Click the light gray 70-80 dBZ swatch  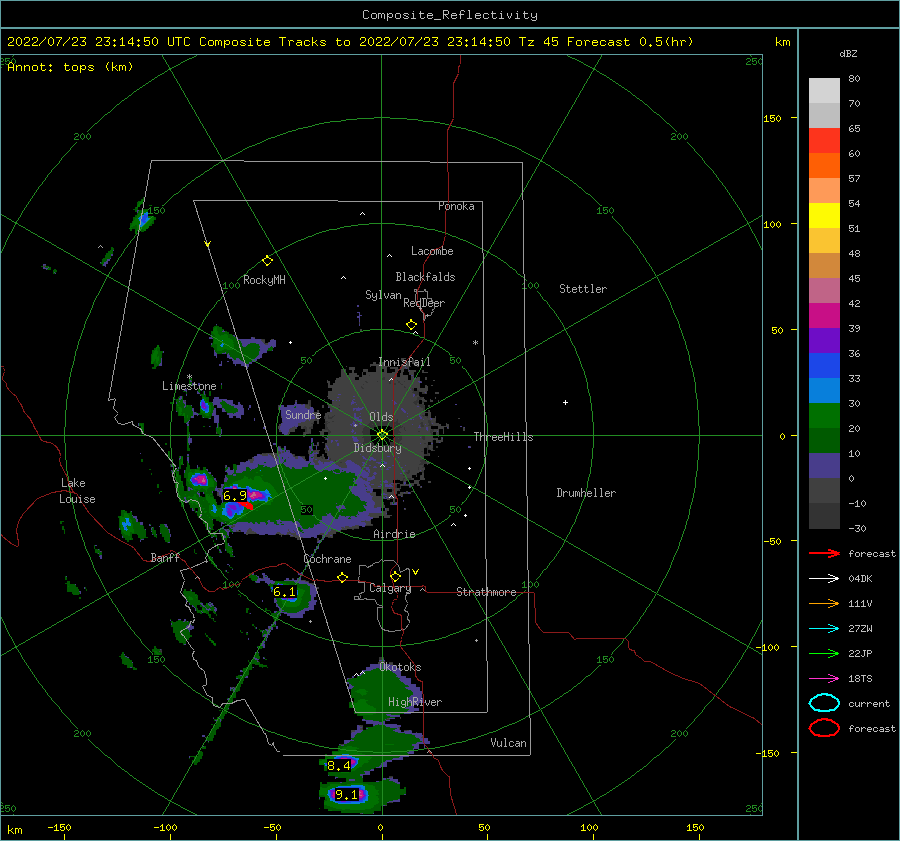point(824,91)
